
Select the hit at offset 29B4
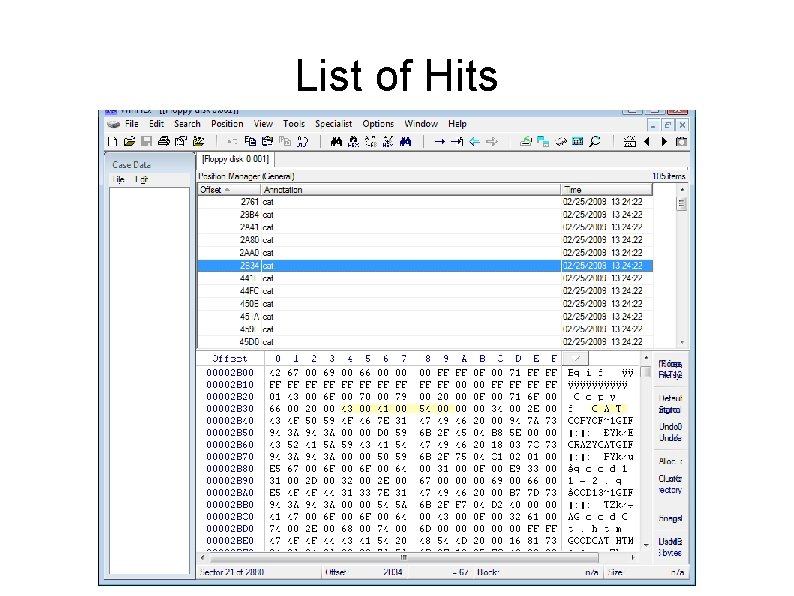(425, 214)
